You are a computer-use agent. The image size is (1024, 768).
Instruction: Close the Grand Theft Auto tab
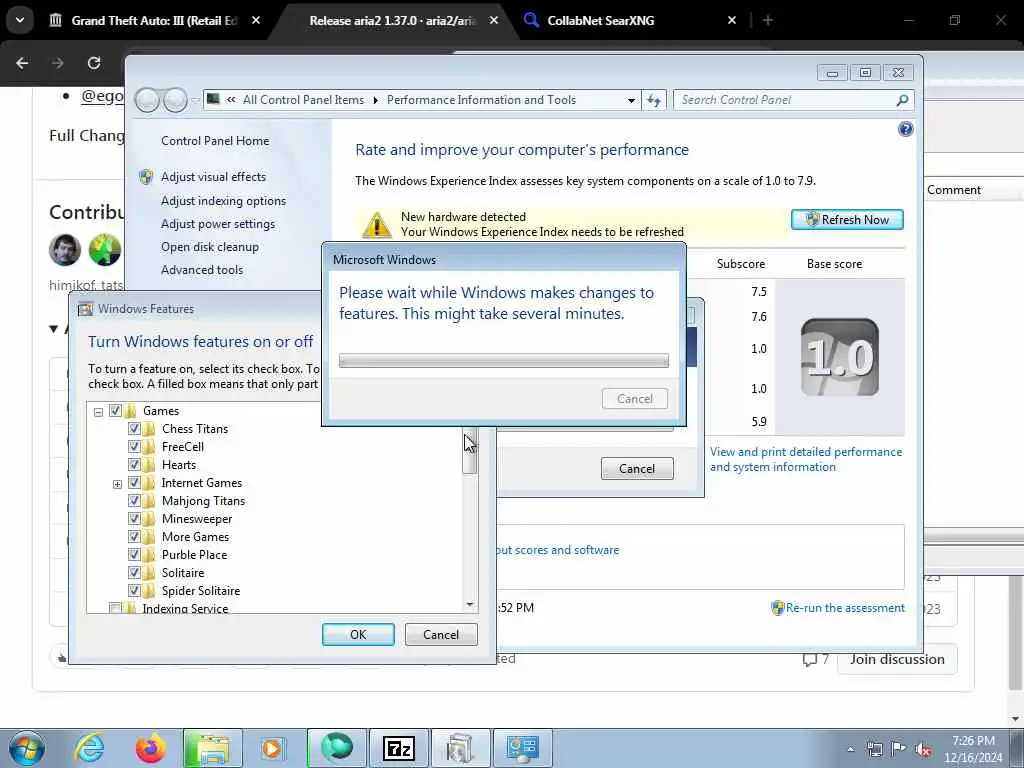(256, 20)
